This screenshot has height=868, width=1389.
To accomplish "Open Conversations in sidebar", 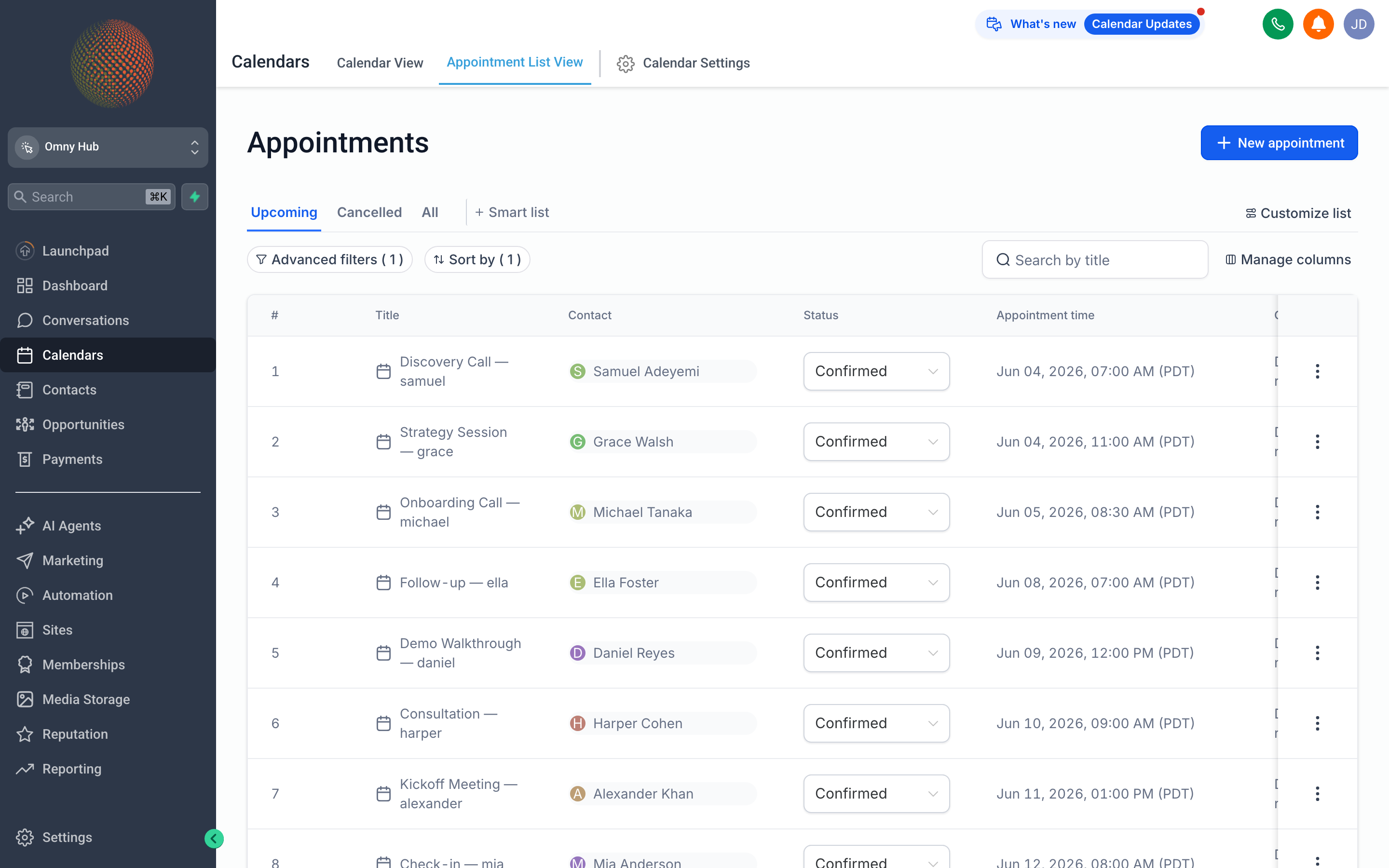I will (x=108, y=320).
